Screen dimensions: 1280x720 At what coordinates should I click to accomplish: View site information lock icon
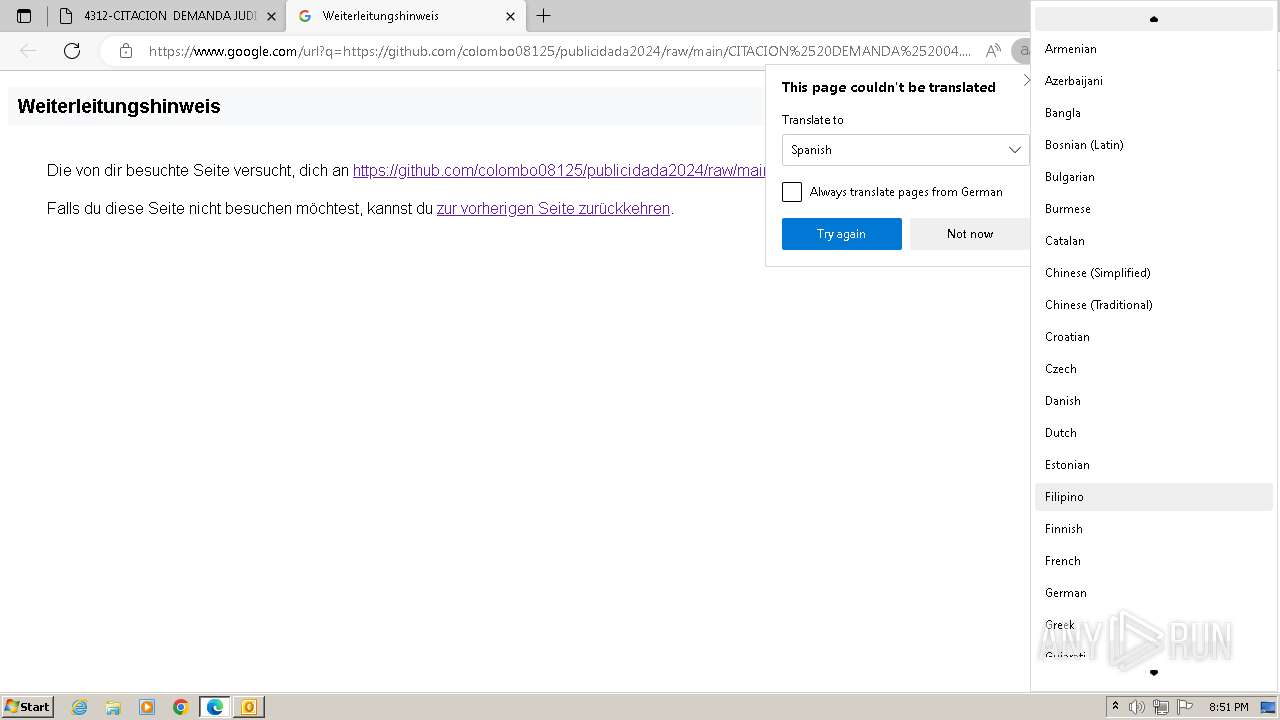pyautogui.click(x=125, y=51)
